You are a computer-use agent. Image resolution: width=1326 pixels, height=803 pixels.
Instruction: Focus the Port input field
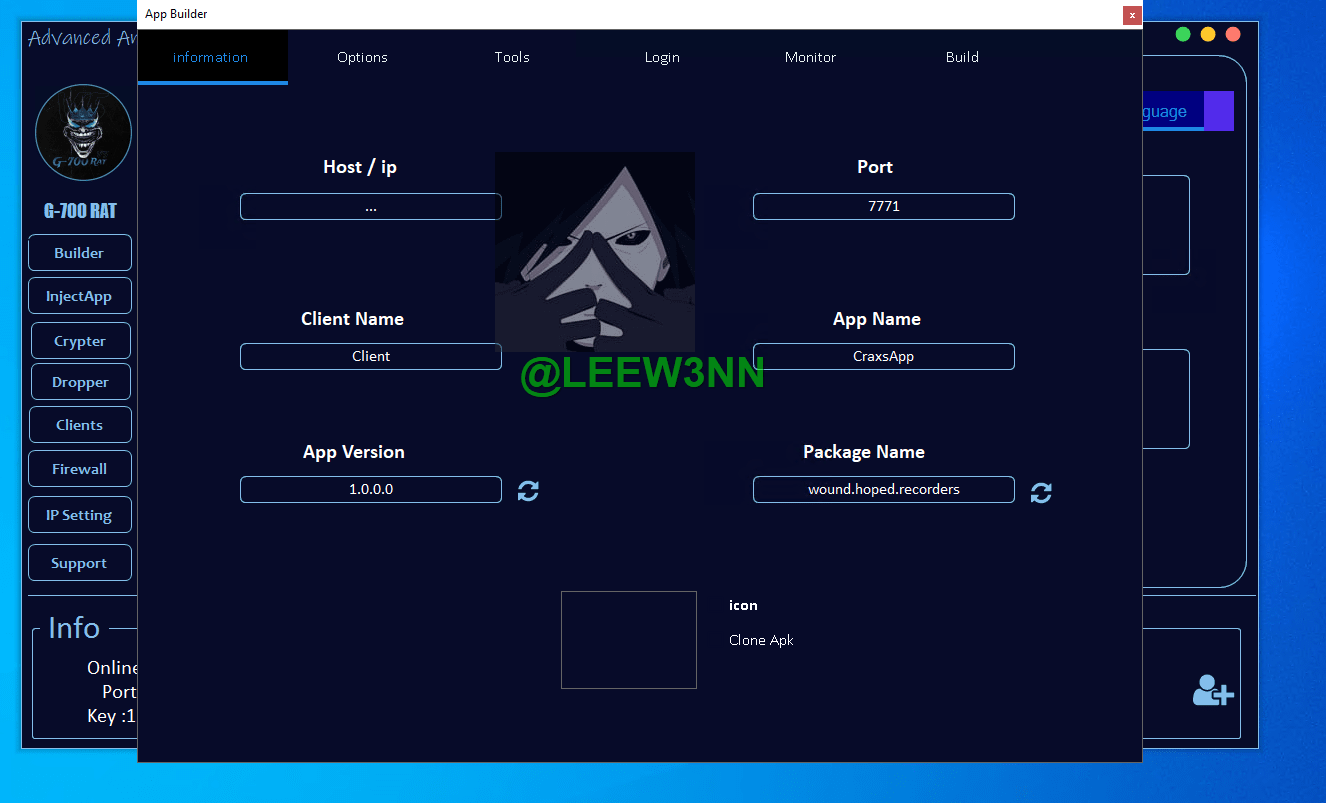pyautogui.click(x=883, y=206)
